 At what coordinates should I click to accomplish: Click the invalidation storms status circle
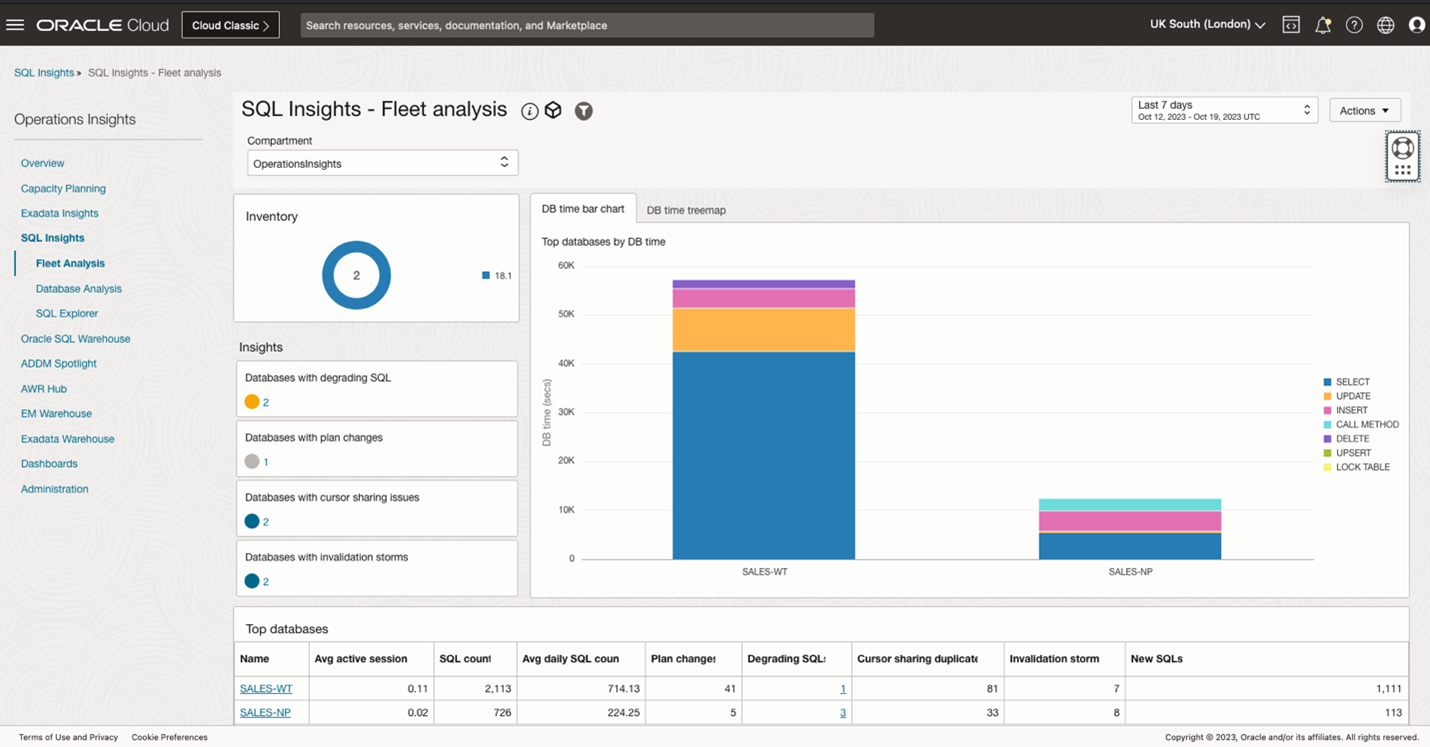pos(252,581)
